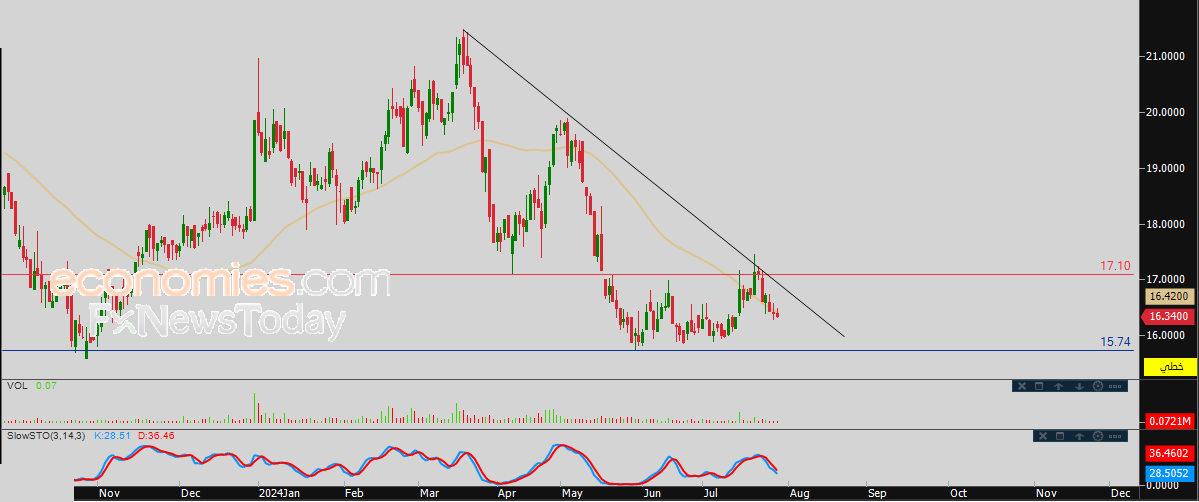Select the blue 15.74 horizontal line
The width and height of the screenshot is (1199, 502).
[x=566, y=350]
